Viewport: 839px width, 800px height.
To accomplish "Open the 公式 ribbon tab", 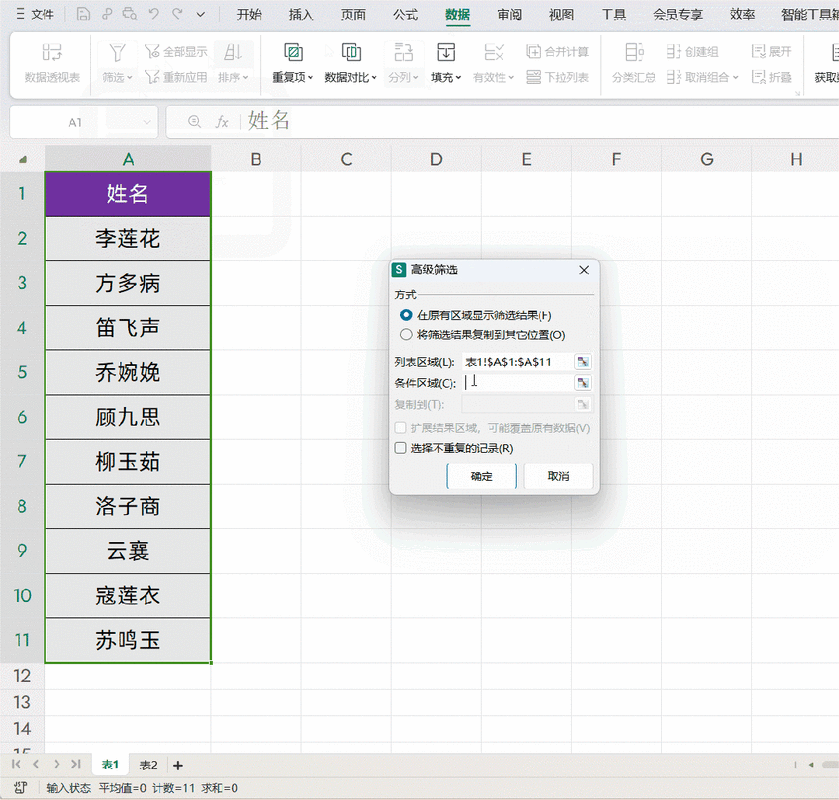I will coord(406,14).
